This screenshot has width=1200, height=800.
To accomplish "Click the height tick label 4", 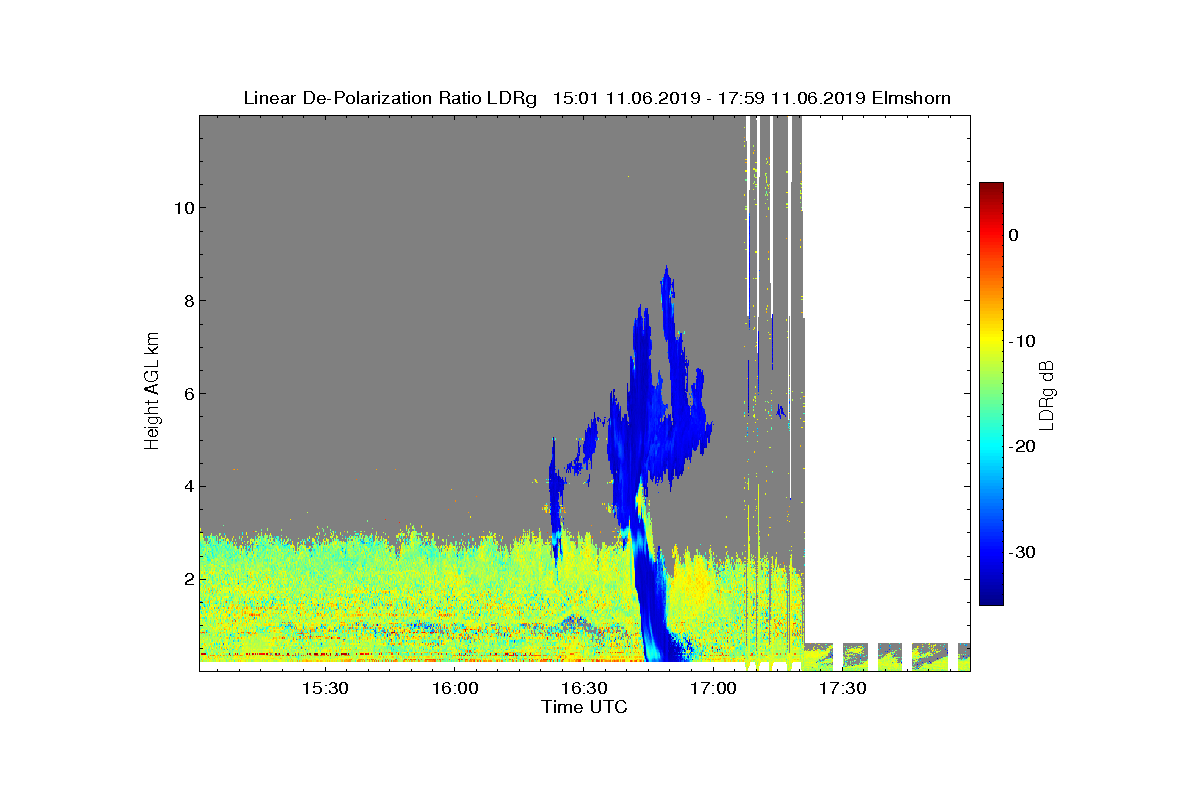I will pos(187,487).
